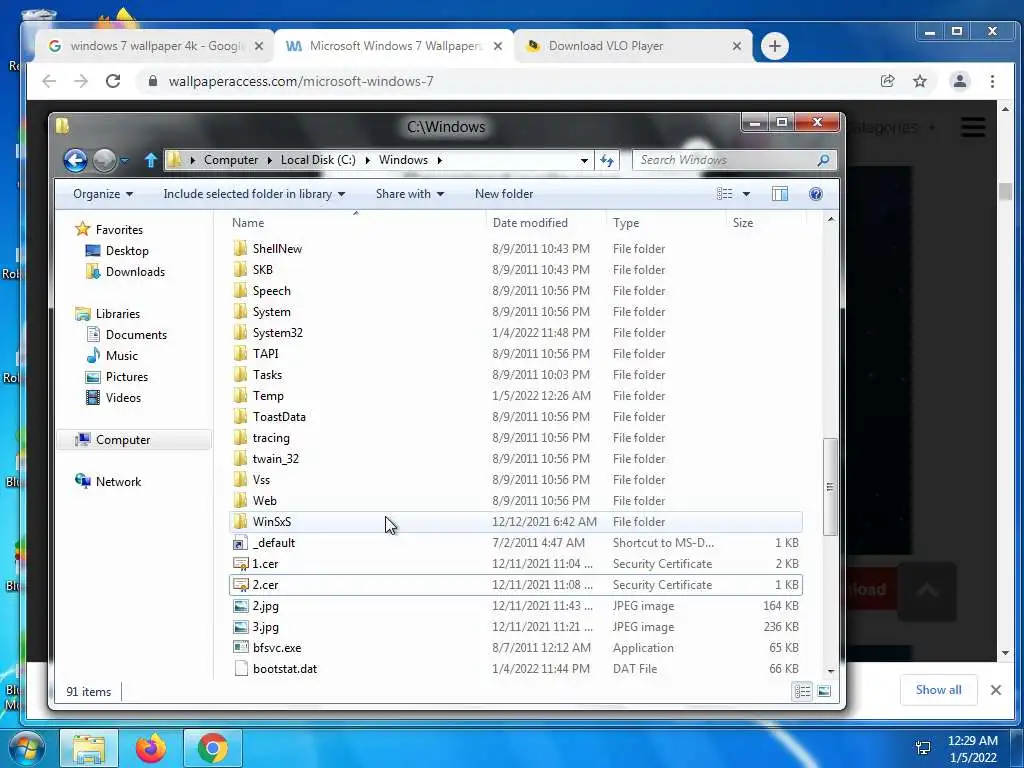This screenshot has height=768, width=1024.
Task: Click the New folder button
Action: click(504, 194)
